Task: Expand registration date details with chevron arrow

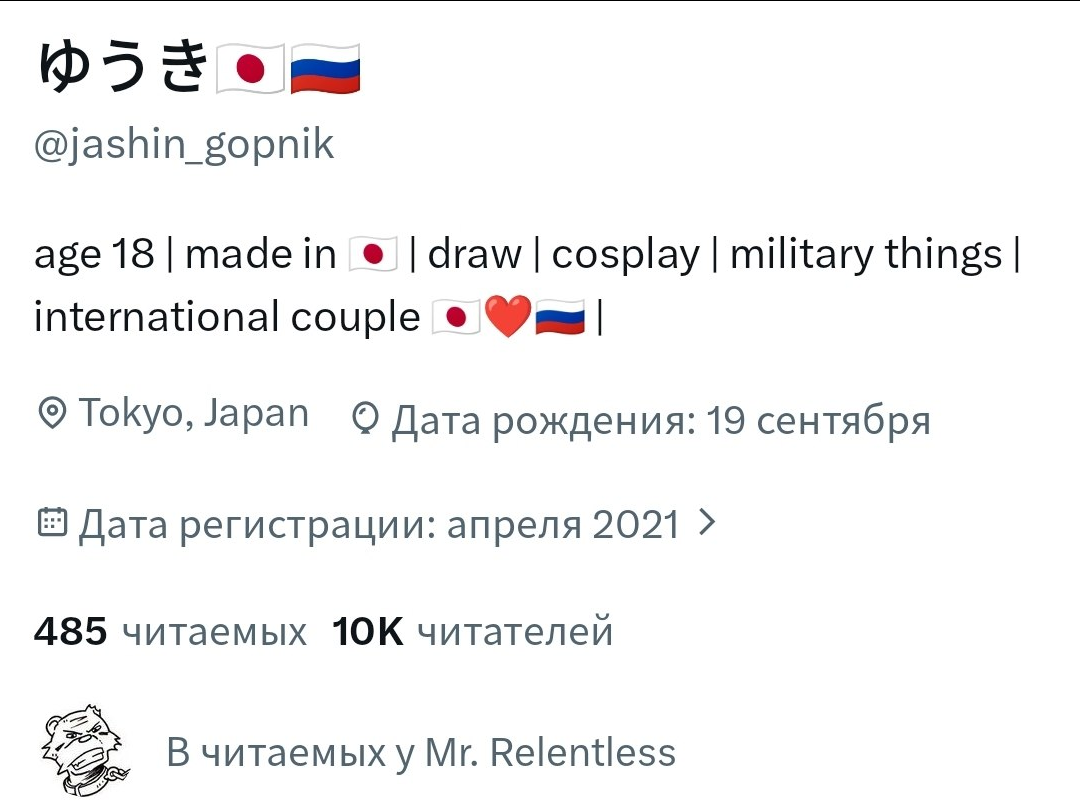Action: tap(707, 522)
